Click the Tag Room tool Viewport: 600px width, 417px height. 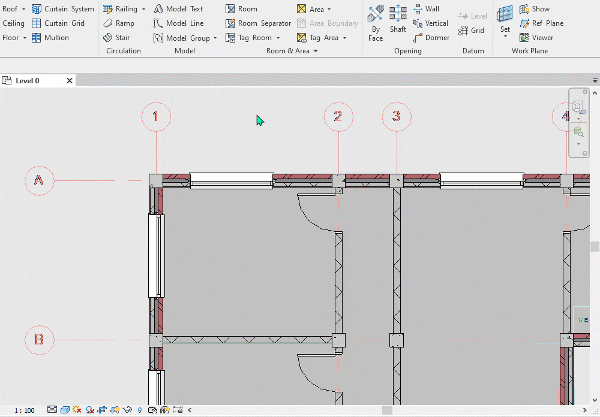tap(249, 37)
